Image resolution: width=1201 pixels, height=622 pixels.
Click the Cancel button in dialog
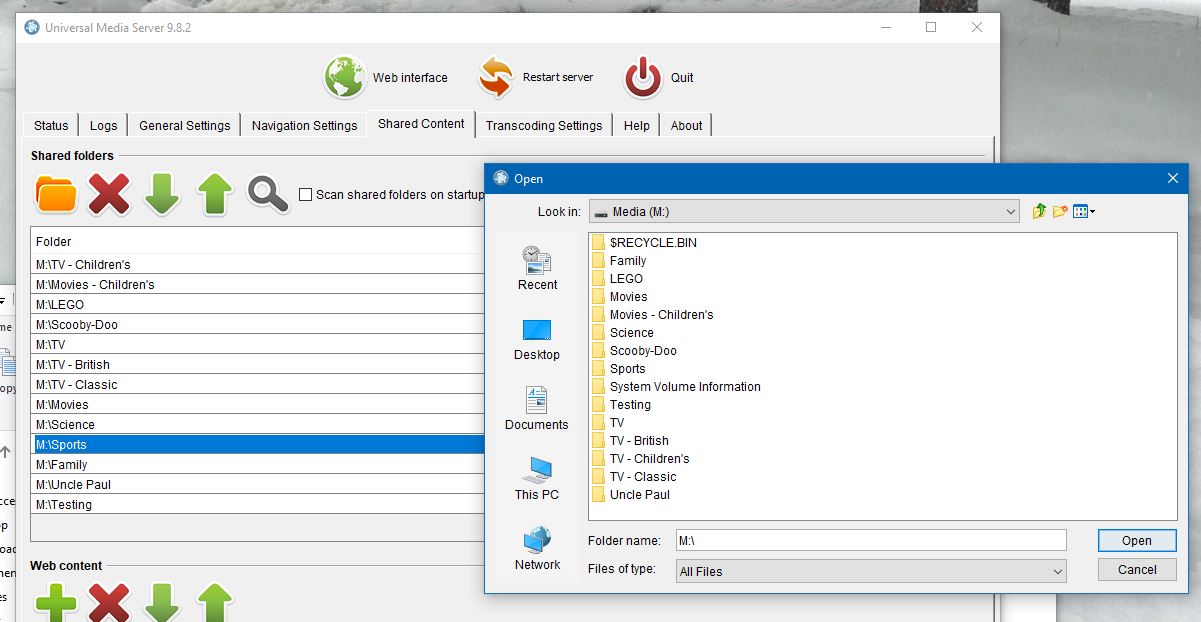pos(1137,569)
